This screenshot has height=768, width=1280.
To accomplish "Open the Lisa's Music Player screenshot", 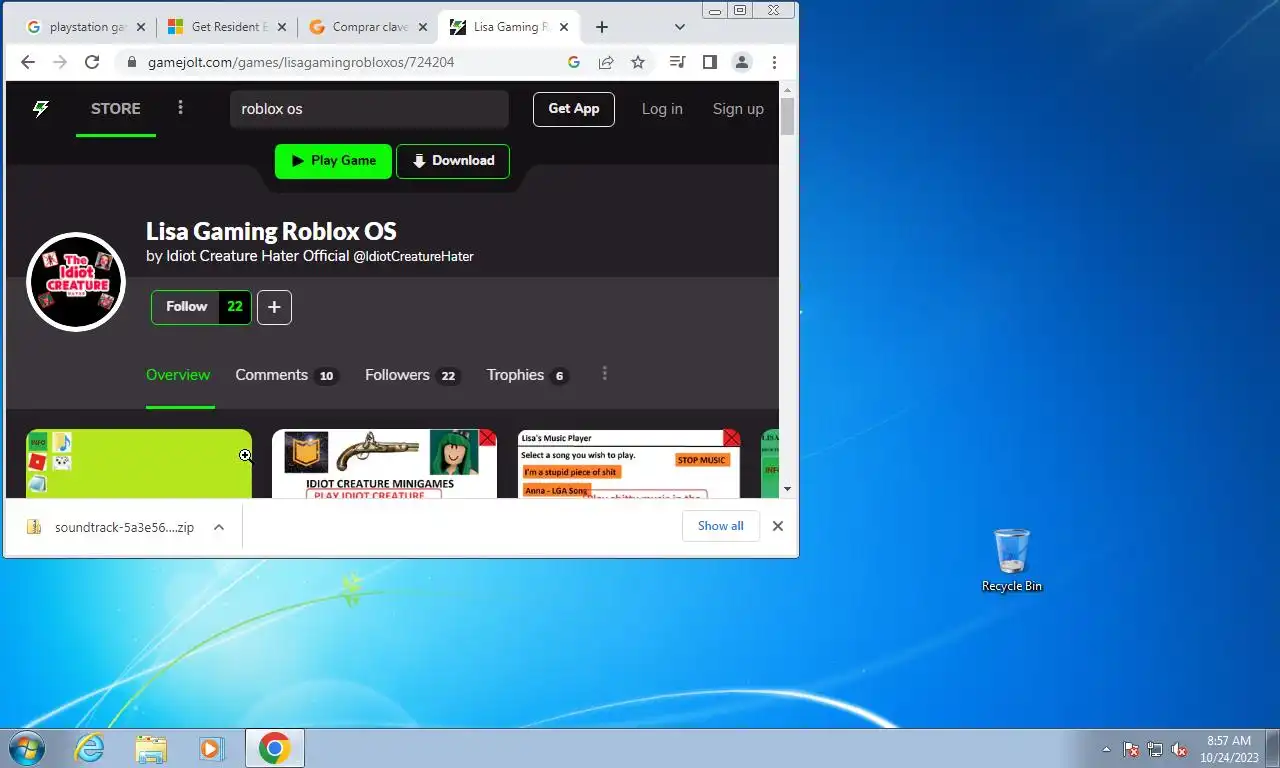I will 629,464.
